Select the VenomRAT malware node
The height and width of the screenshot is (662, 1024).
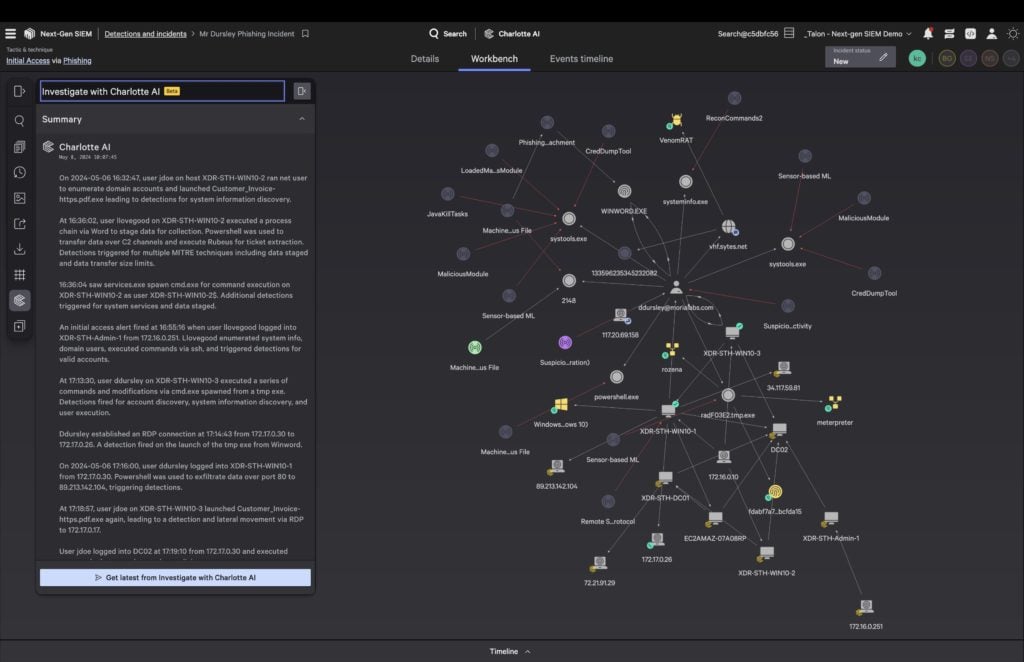pos(676,121)
